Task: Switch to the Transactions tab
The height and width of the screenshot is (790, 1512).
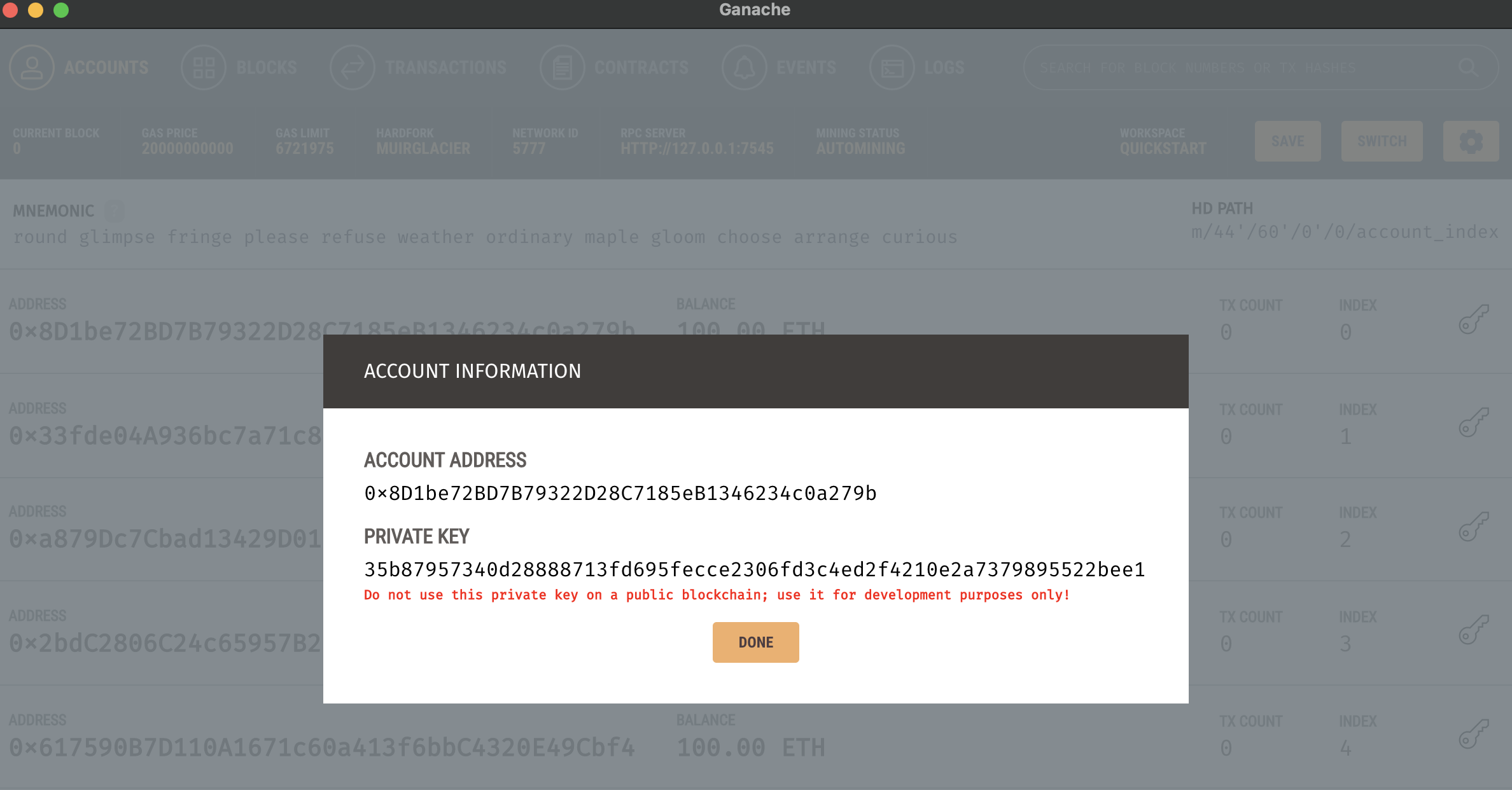Action: (445, 67)
